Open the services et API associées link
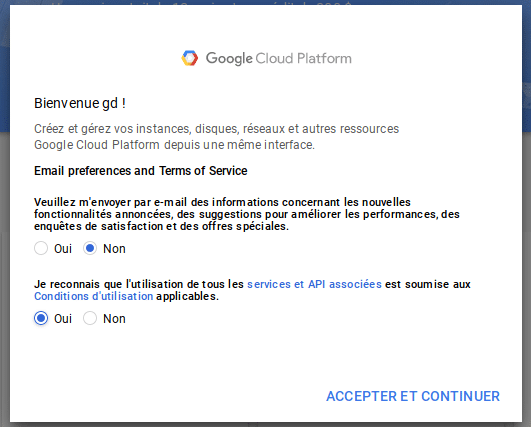531x427 pixels. tap(314, 284)
